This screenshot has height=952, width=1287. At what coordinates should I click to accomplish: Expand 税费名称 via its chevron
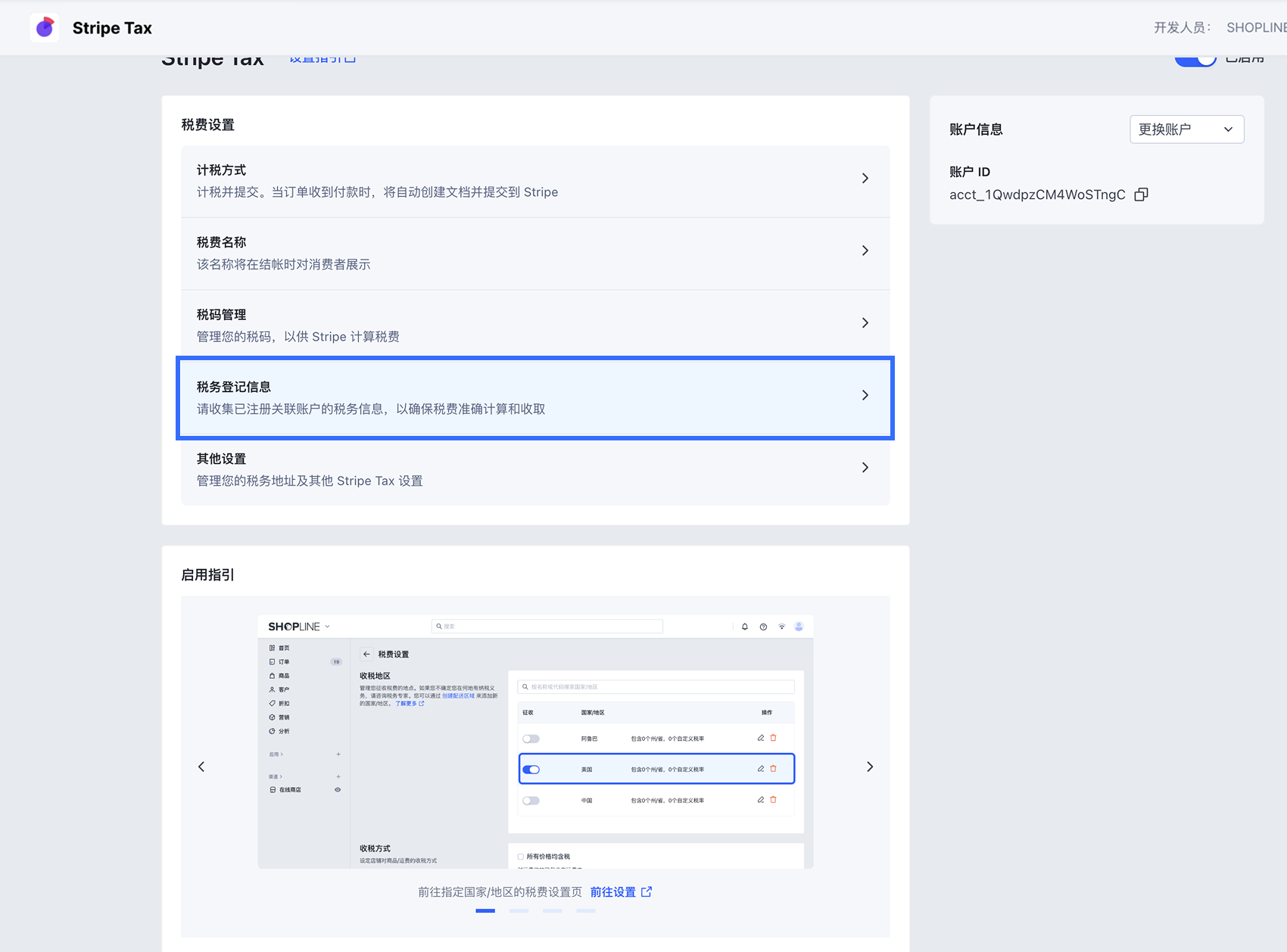865,250
